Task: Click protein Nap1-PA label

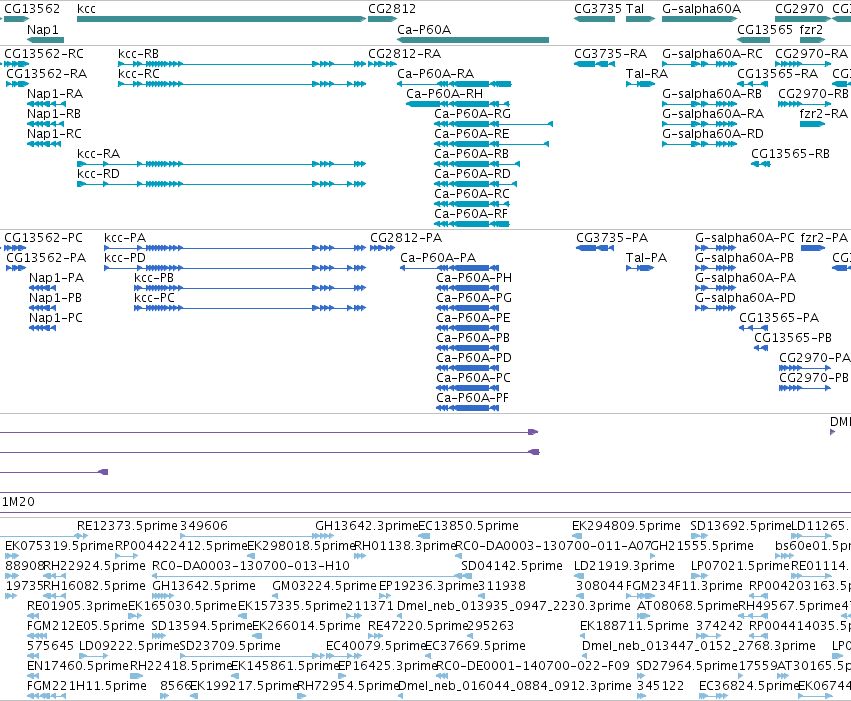Action: pyautogui.click(x=56, y=278)
